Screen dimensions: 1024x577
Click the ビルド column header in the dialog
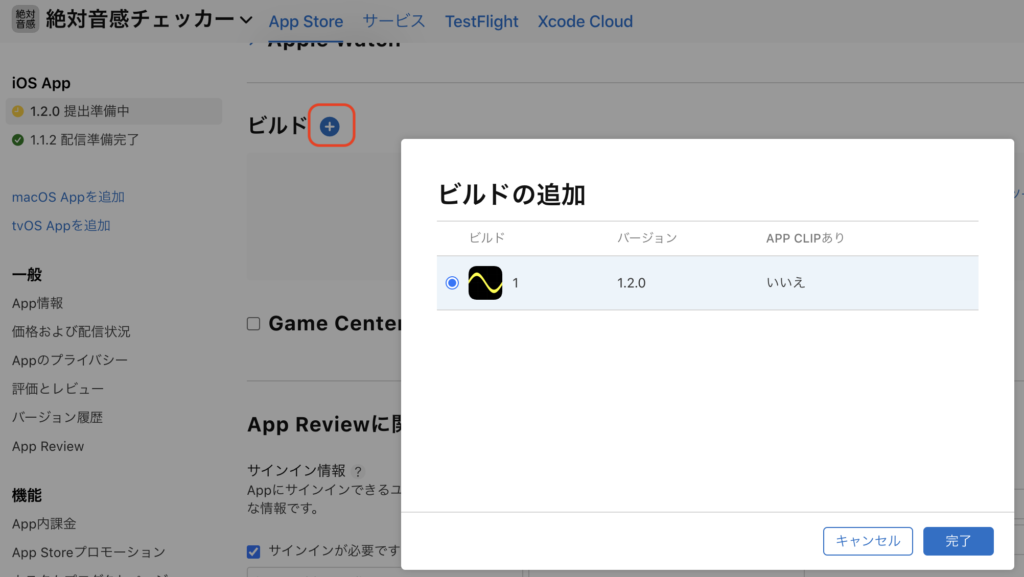tap(487, 238)
